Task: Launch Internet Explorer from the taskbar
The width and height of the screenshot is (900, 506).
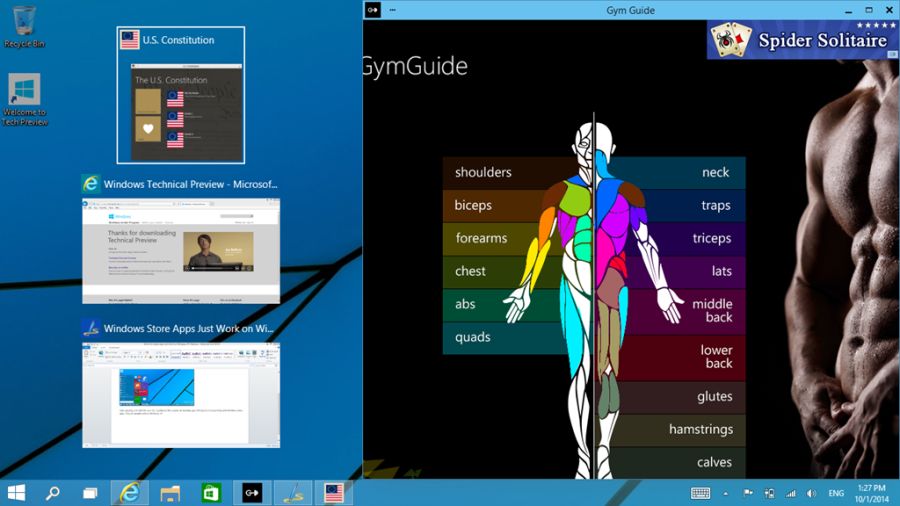Action: [129, 493]
